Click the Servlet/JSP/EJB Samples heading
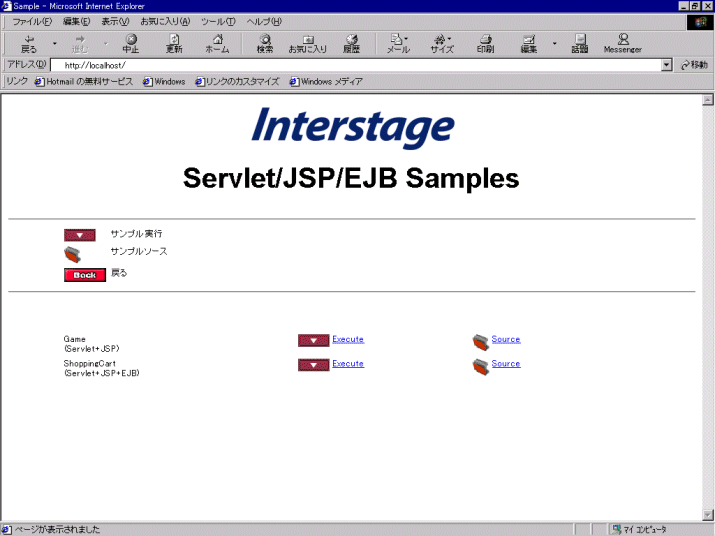 [x=351, y=178]
